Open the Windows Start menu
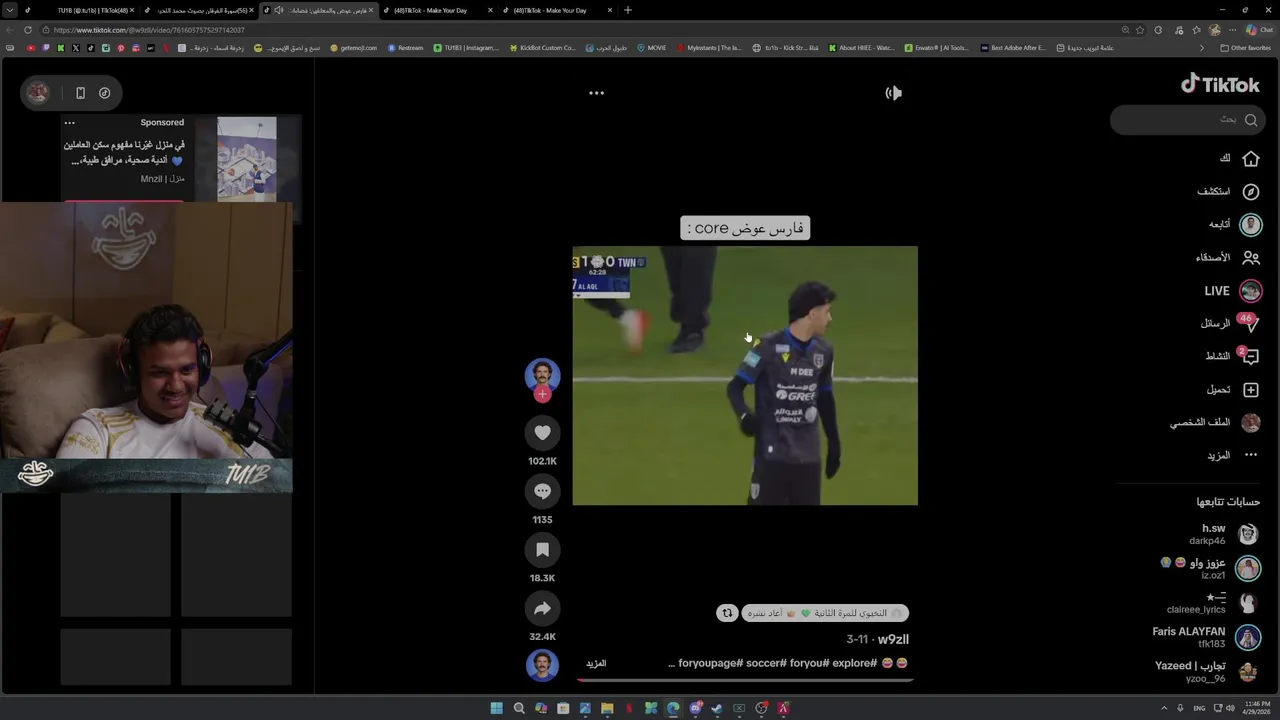This screenshot has width=1280, height=720. coord(496,708)
